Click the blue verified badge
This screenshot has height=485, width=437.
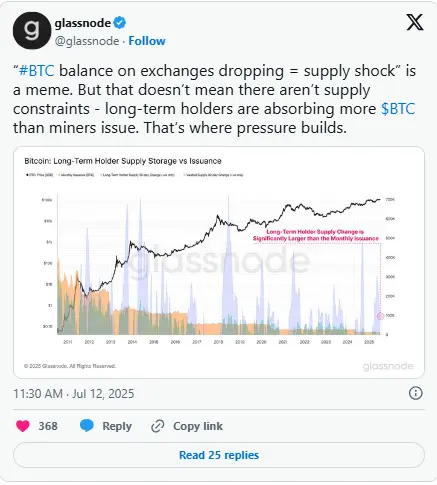click(120, 23)
